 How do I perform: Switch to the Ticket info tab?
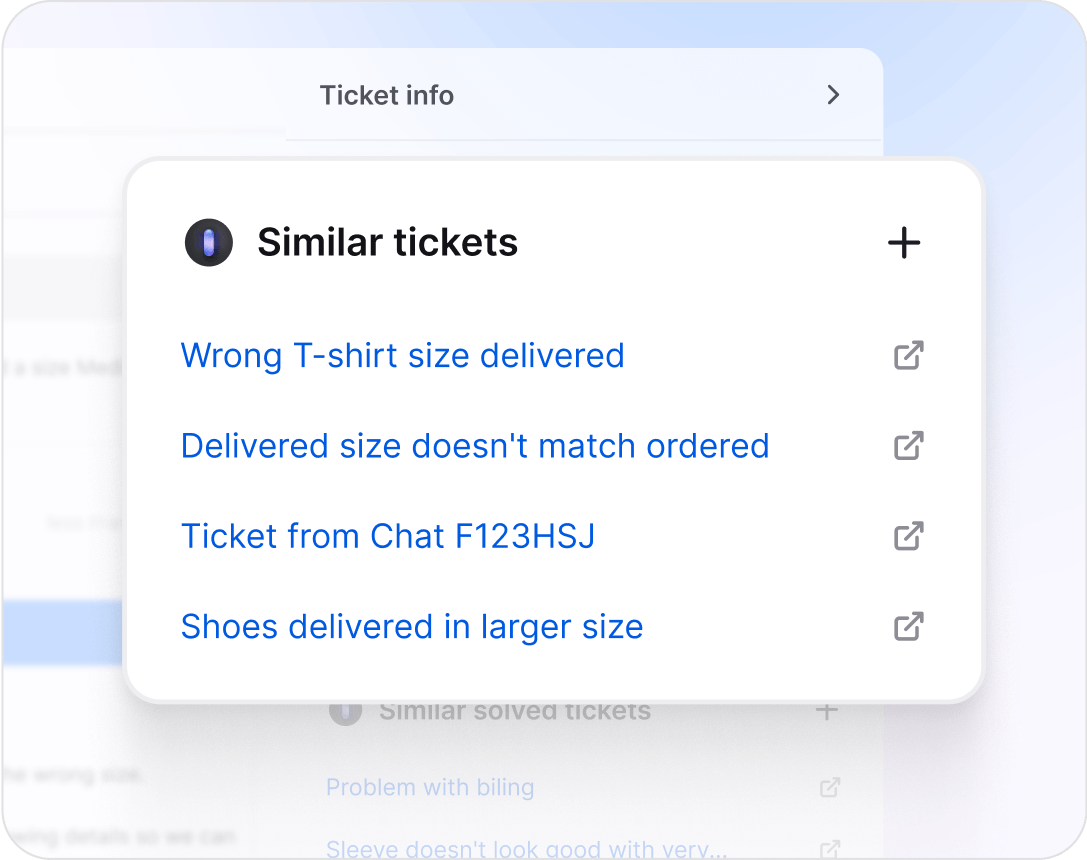point(386,95)
